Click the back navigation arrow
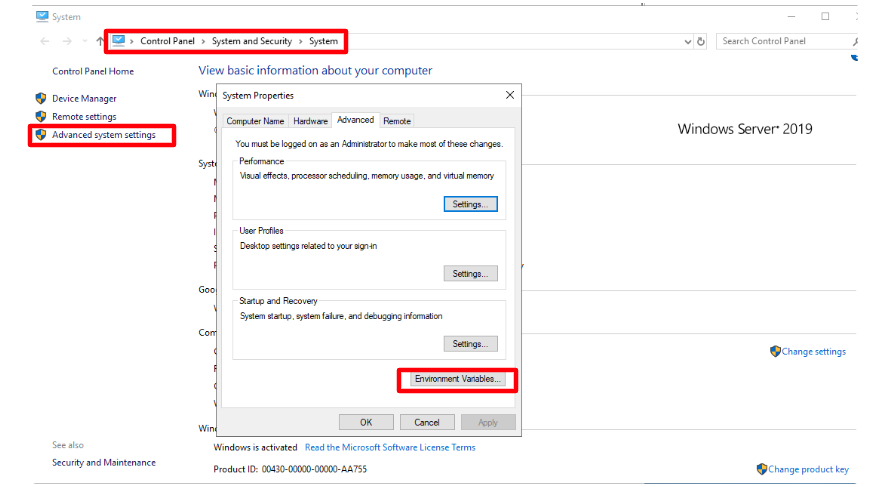Screen dimensions: 870x487 coord(45,41)
